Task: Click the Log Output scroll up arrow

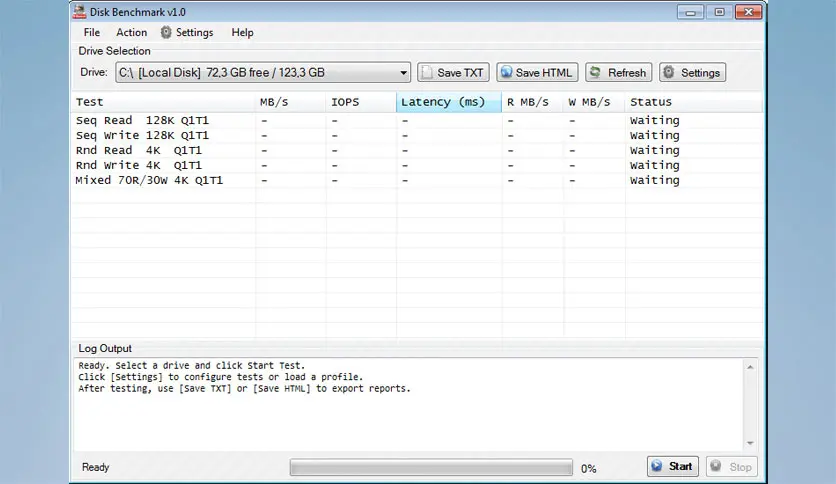Action: pyautogui.click(x=750, y=367)
